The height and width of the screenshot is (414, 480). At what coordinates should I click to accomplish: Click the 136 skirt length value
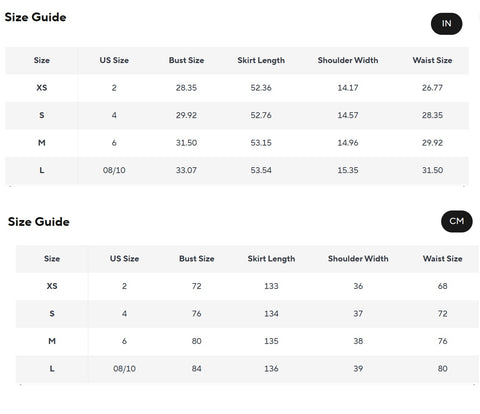[x=271, y=369]
